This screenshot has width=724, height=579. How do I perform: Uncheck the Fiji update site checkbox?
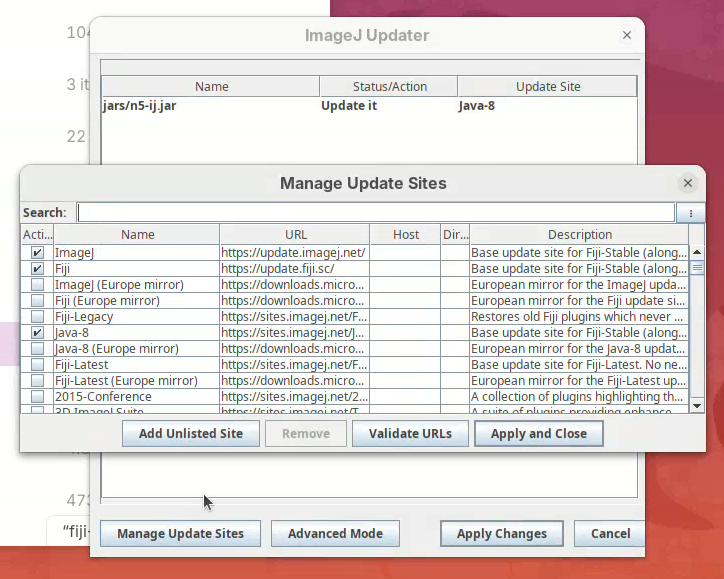37,269
